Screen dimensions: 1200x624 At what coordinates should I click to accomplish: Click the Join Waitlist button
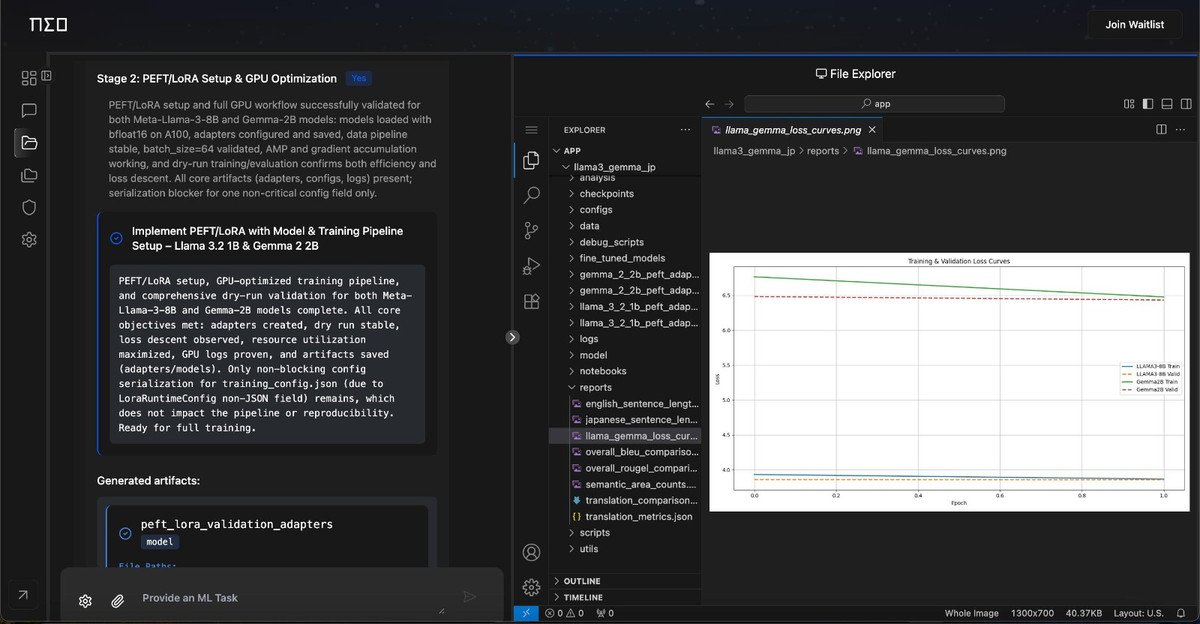point(1134,25)
